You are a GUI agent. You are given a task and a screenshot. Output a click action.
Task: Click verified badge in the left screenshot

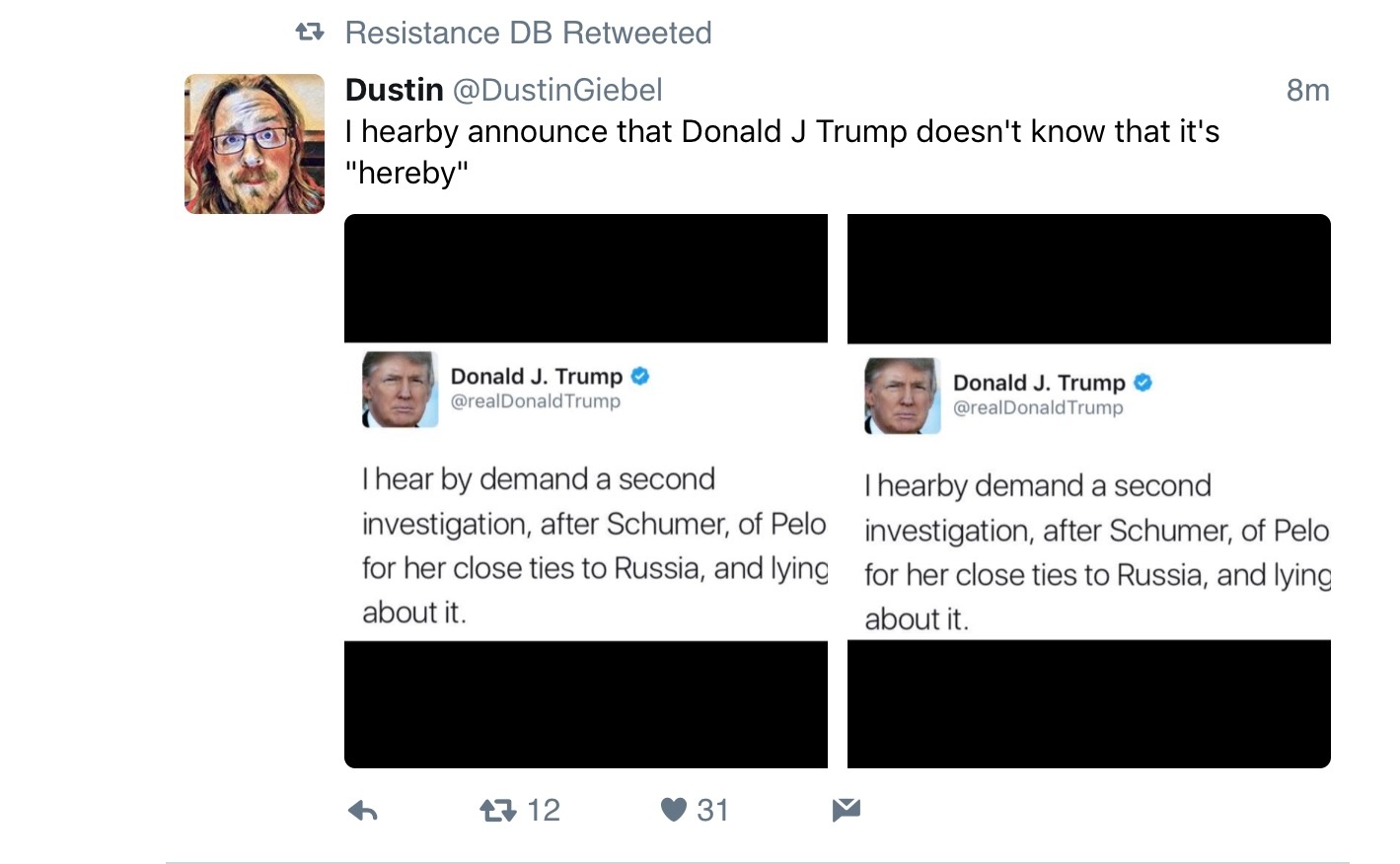coord(640,376)
